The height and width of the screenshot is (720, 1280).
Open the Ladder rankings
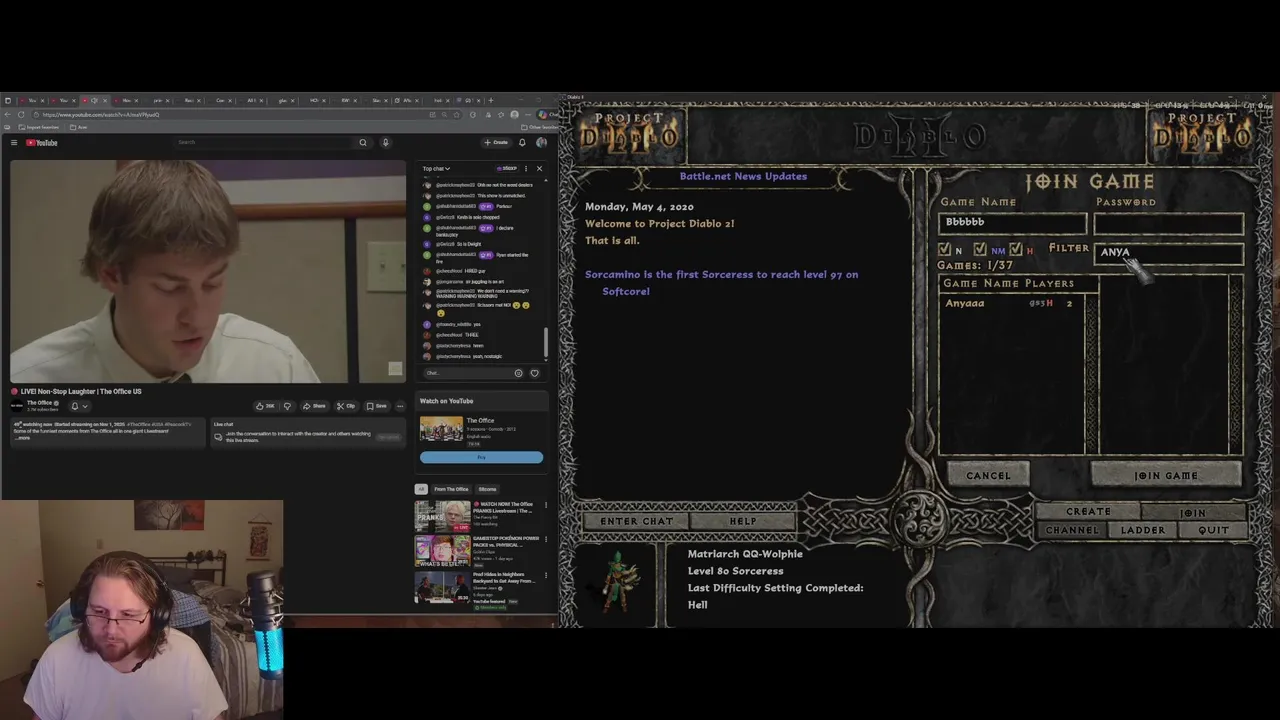point(1142,530)
